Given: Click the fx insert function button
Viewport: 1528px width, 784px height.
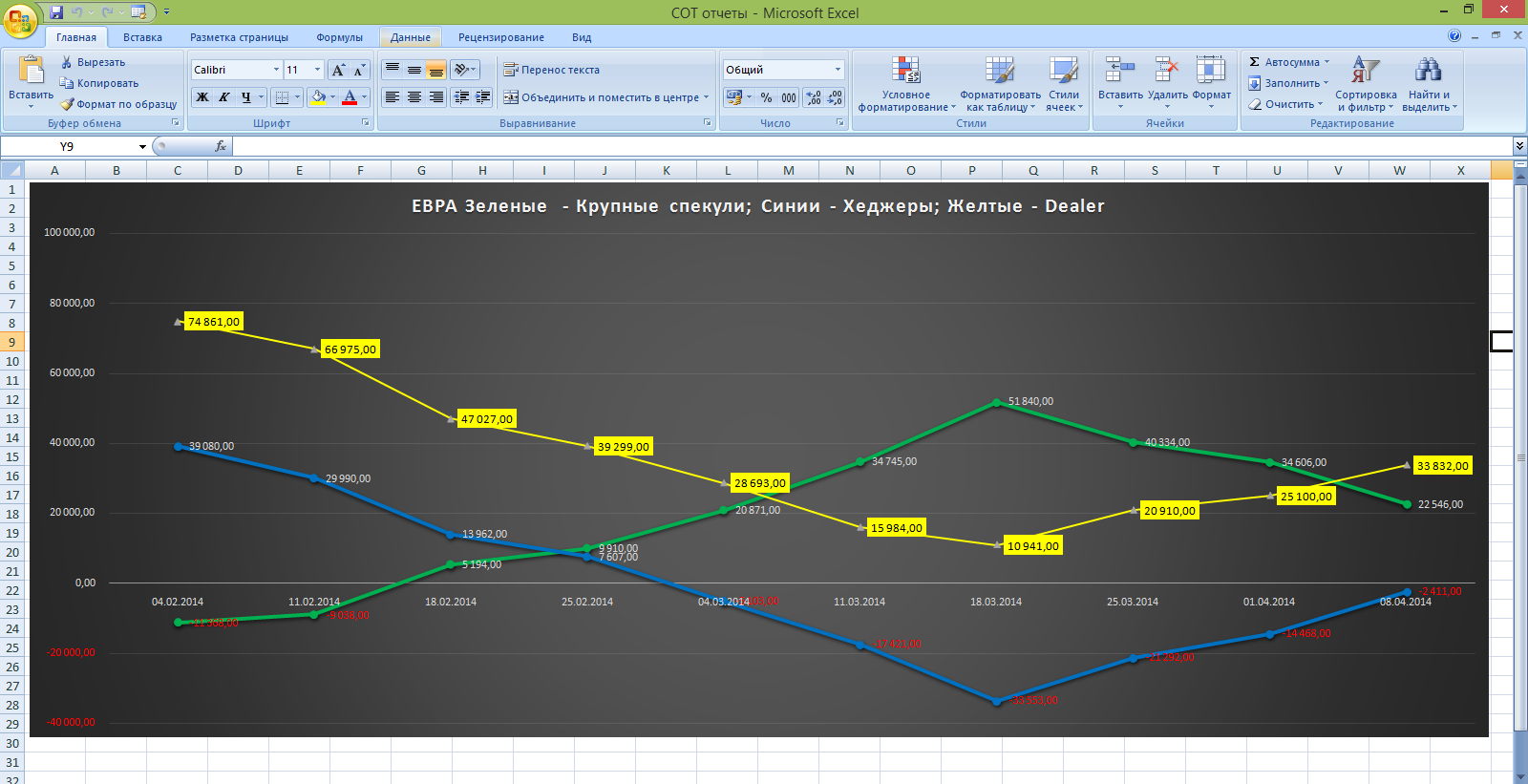Looking at the screenshot, I should pos(221,146).
